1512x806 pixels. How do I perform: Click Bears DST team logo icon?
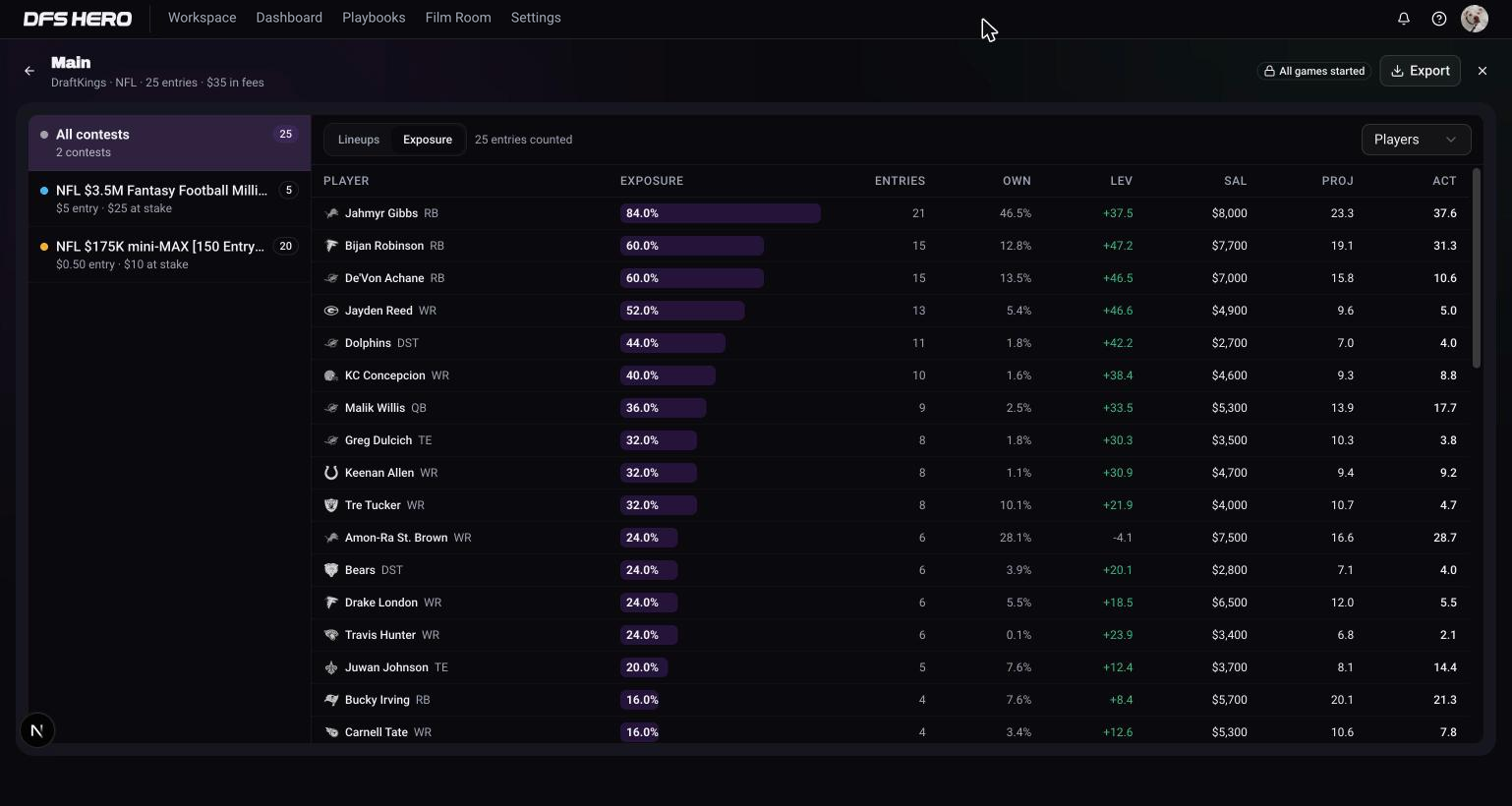click(331, 570)
